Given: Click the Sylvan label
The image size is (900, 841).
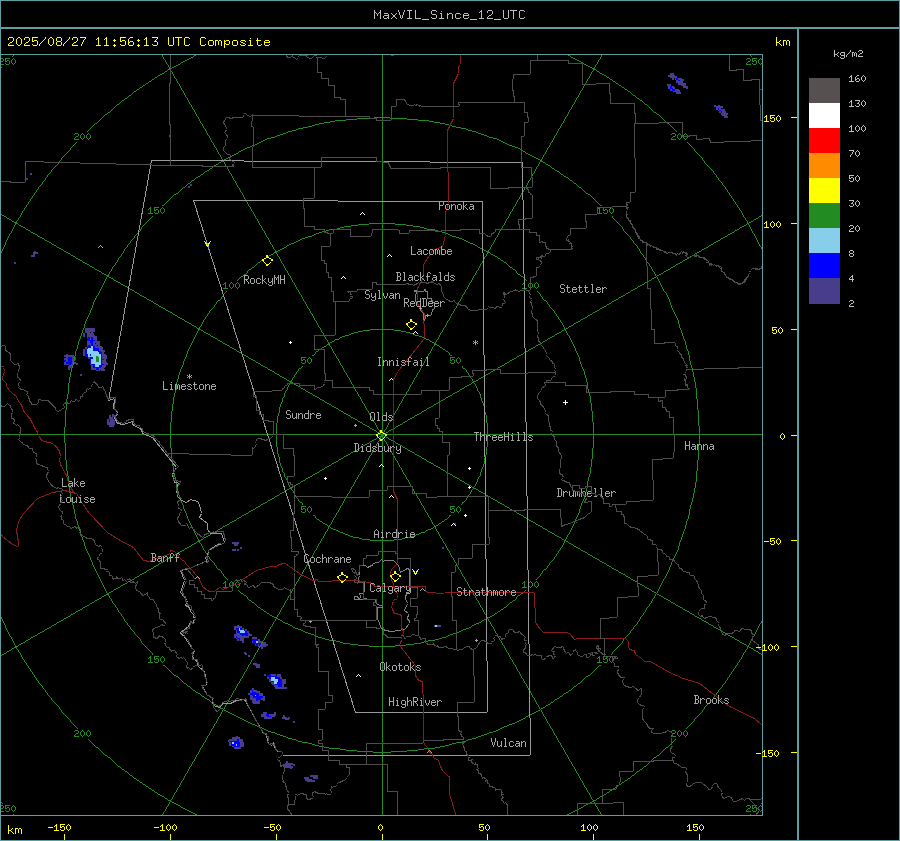Looking at the screenshot, I should tap(382, 295).
